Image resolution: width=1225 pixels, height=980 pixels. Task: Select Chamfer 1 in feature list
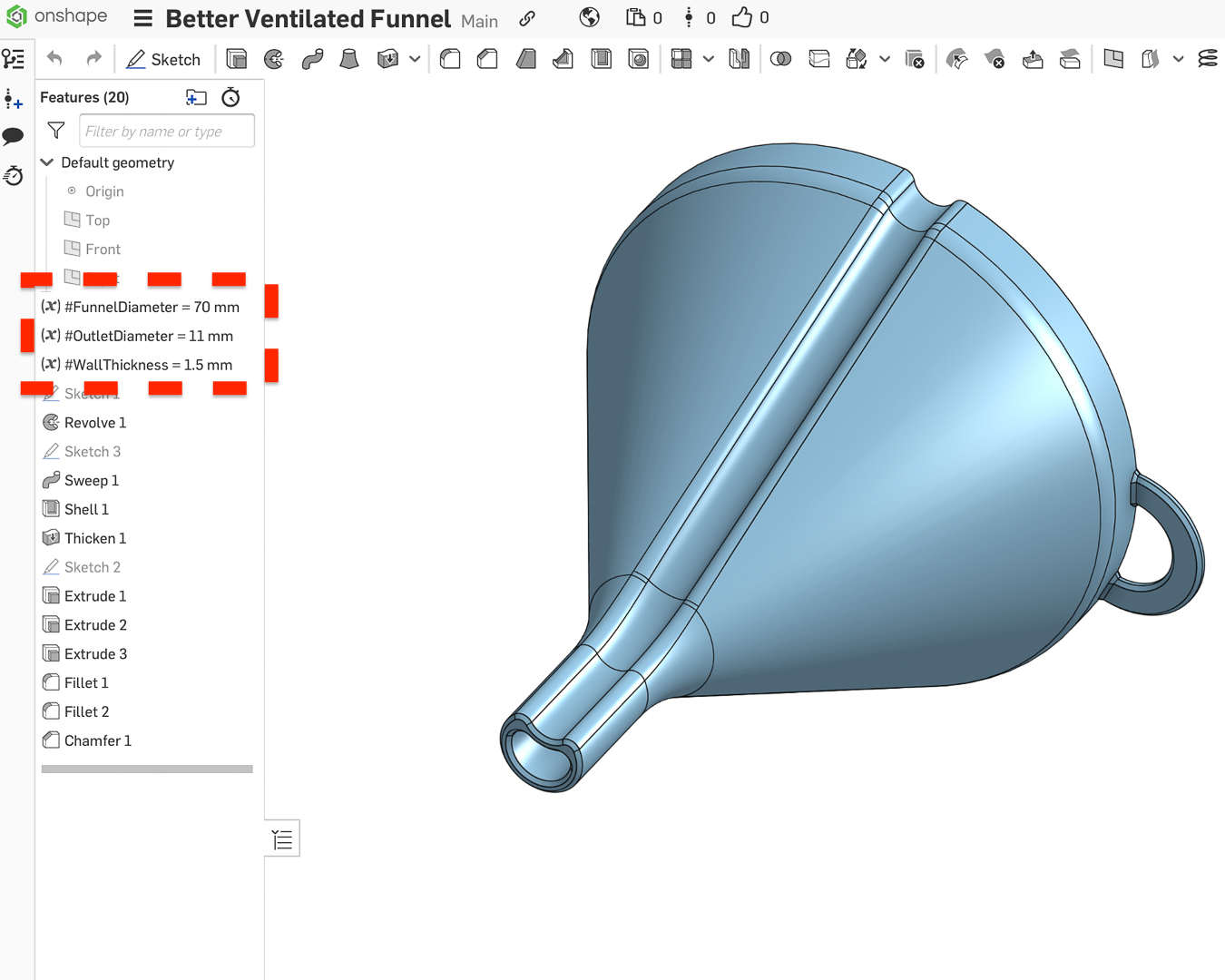(x=88, y=740)
